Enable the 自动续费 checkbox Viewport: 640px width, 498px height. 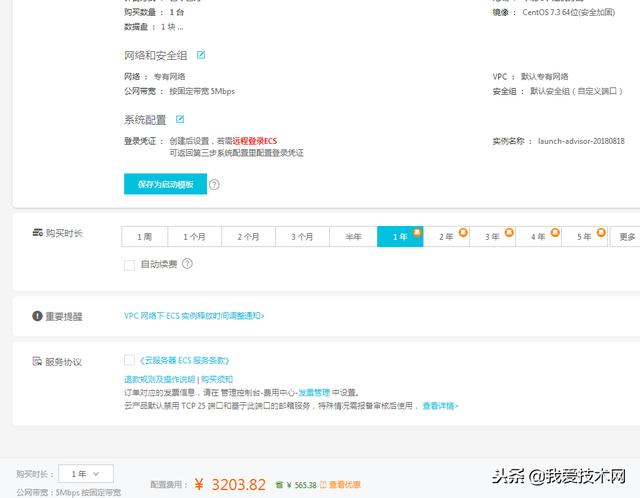(129, 265)
